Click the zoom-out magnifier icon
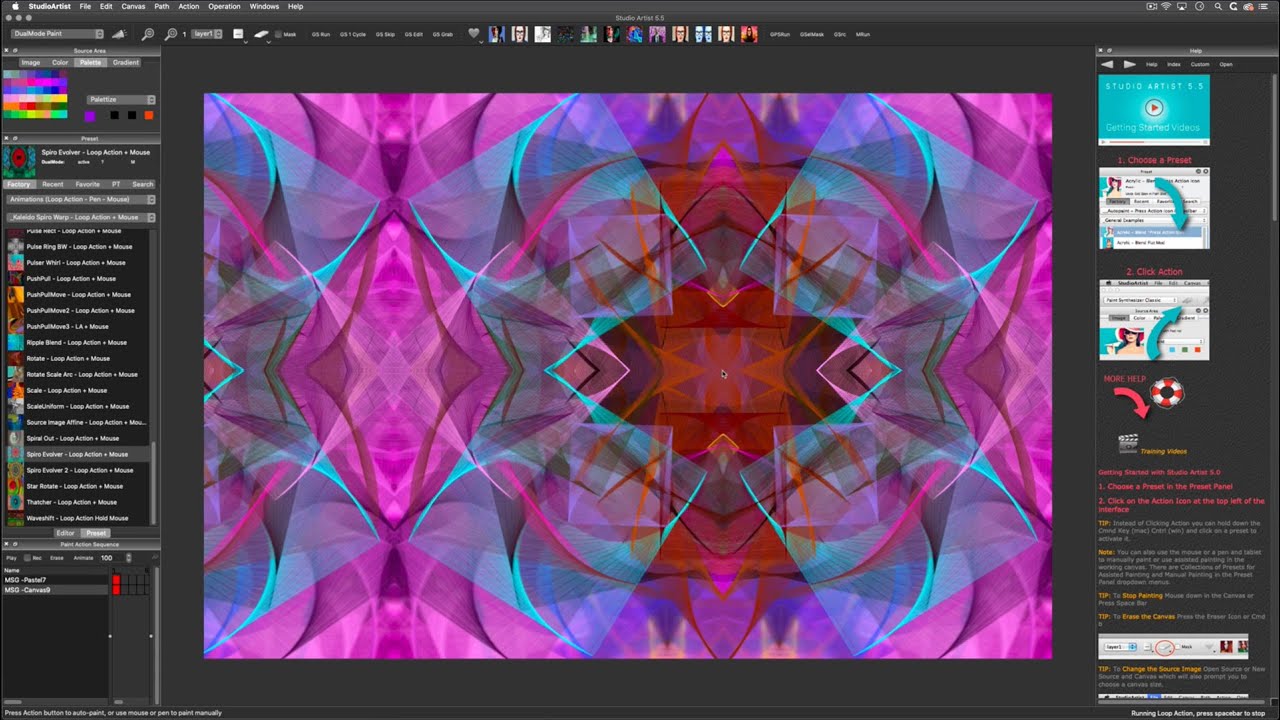The height and width of the screenshot is (720, 1280). coord(148,34)
